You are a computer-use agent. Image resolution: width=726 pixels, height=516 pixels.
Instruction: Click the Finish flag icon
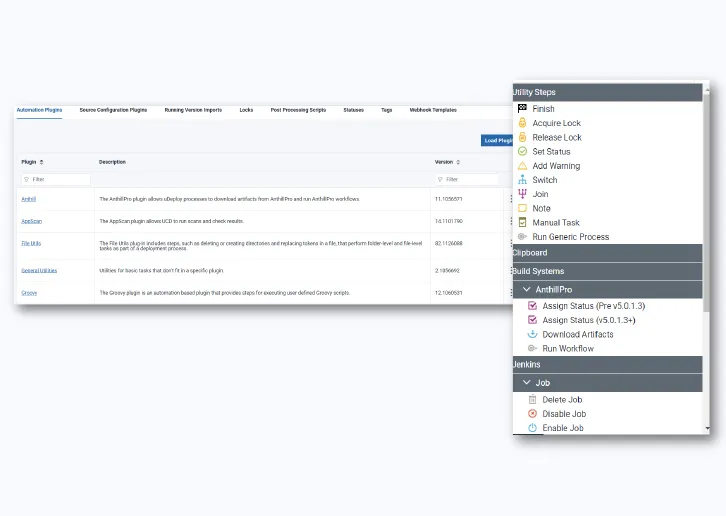pyautogui.click(x=522, y=109)
